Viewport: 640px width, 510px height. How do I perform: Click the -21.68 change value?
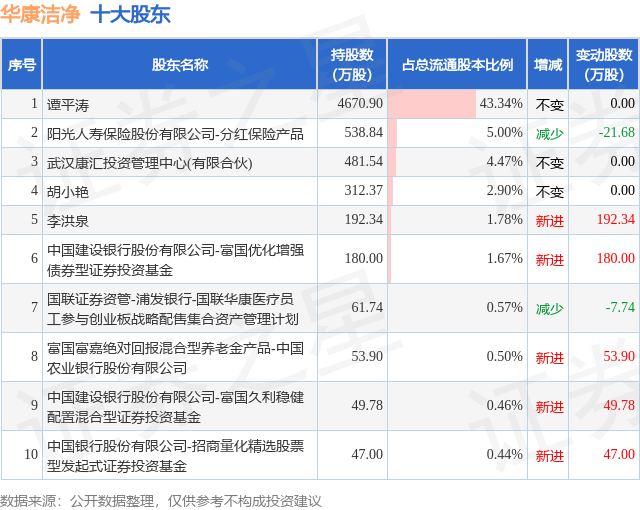click(x=616, y=132)
